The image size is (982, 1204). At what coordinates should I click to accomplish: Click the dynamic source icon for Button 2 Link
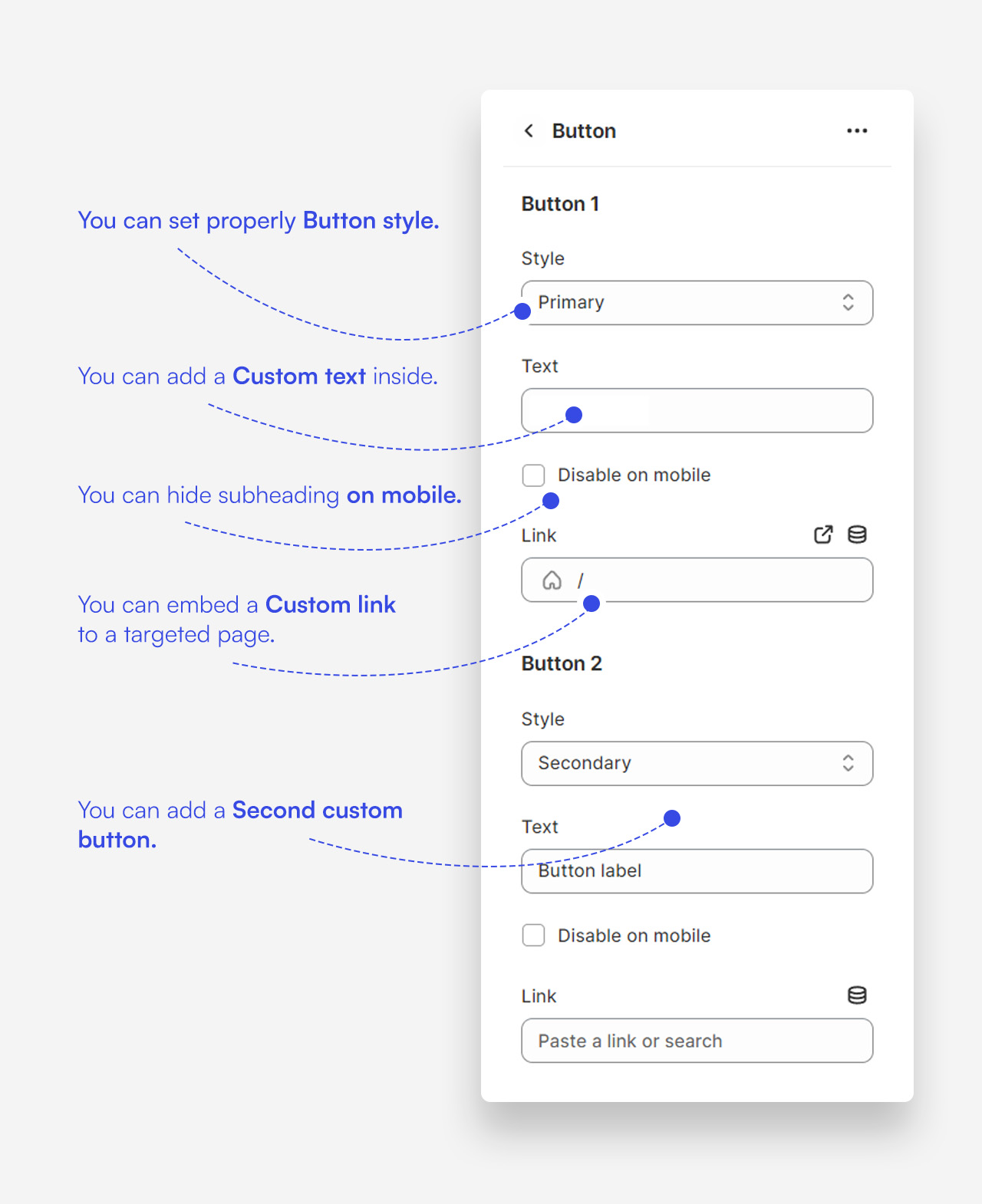point(857,995)
